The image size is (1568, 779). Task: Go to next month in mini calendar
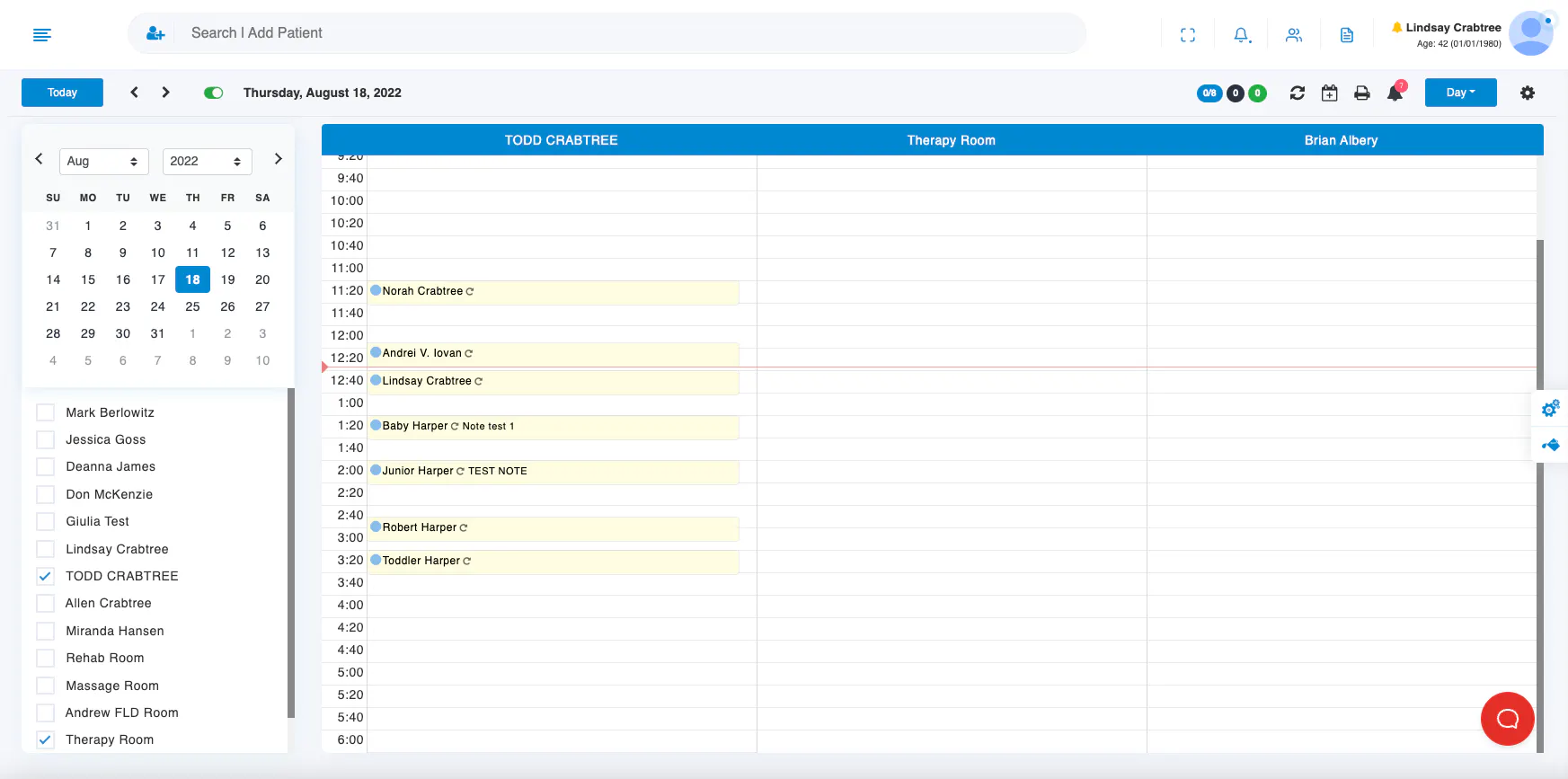click(x=279, y=159)
